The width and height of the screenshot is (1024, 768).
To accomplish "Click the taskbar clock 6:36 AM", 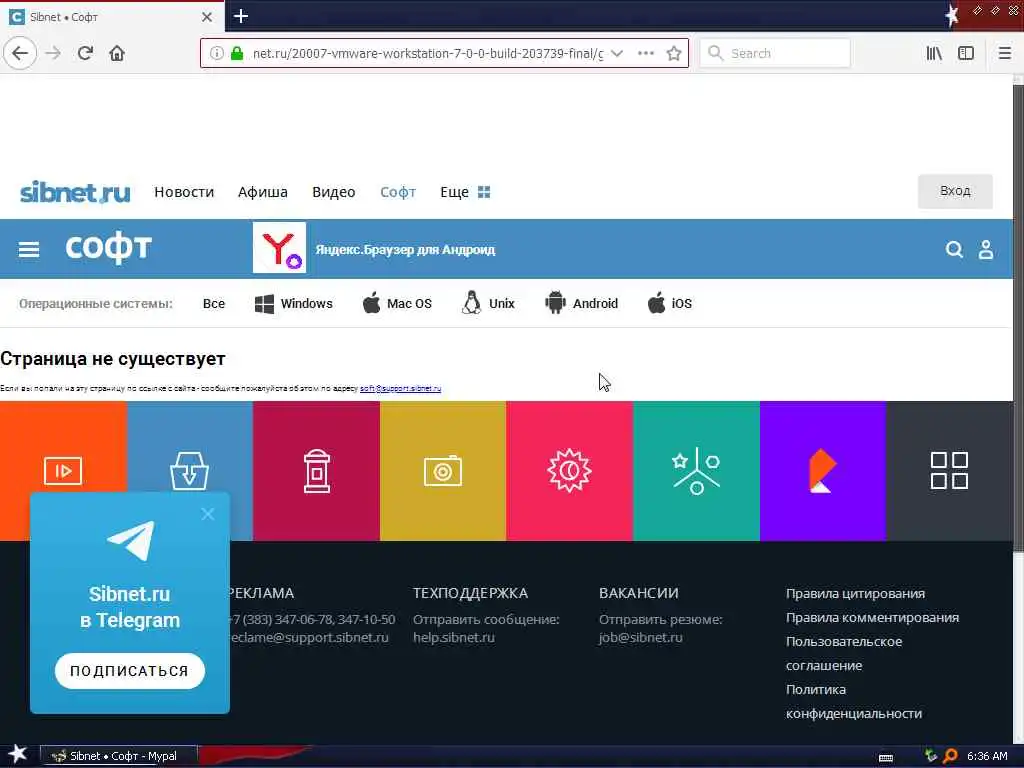I will 987,756.
